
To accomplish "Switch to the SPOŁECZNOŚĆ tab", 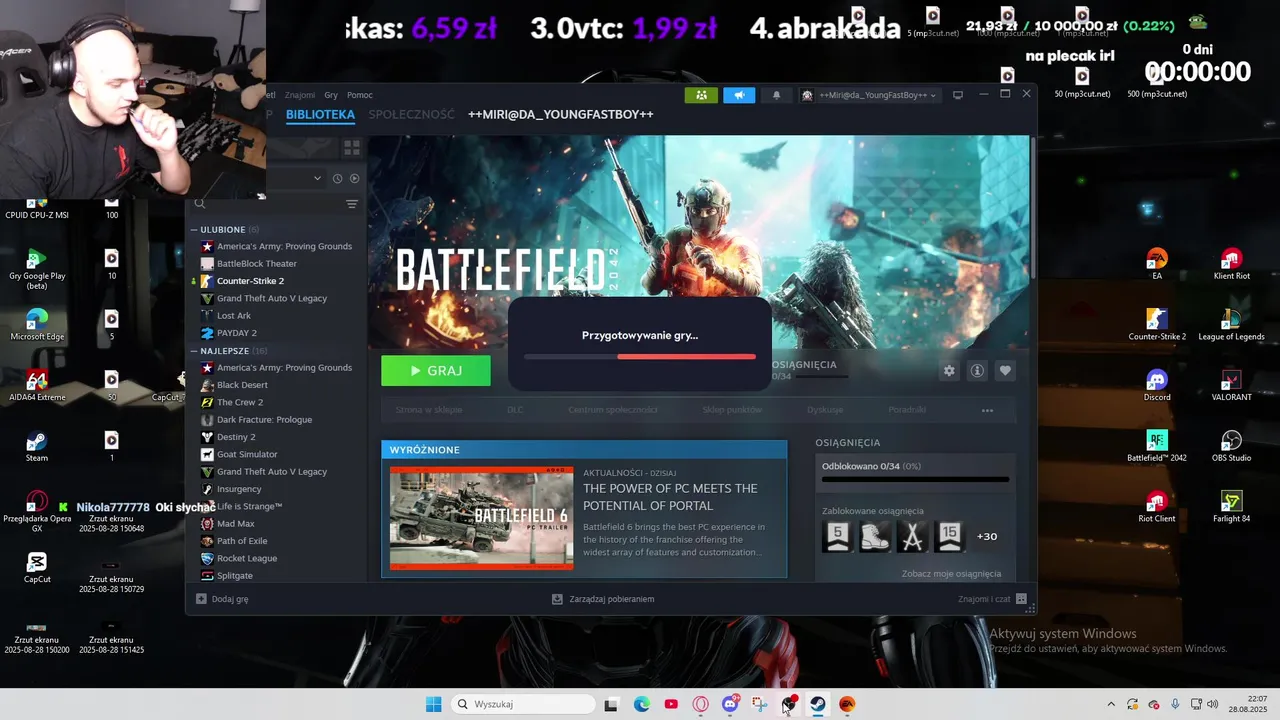I will pyautogui.click(x=411, y=114).
